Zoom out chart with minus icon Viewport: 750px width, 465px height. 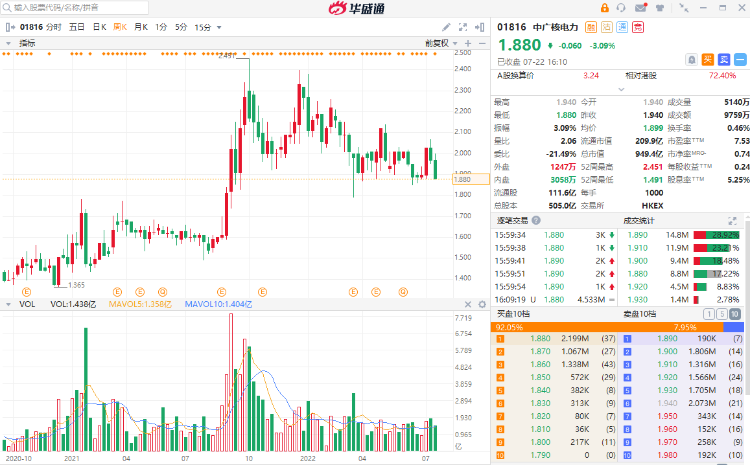tap(482, 43)
